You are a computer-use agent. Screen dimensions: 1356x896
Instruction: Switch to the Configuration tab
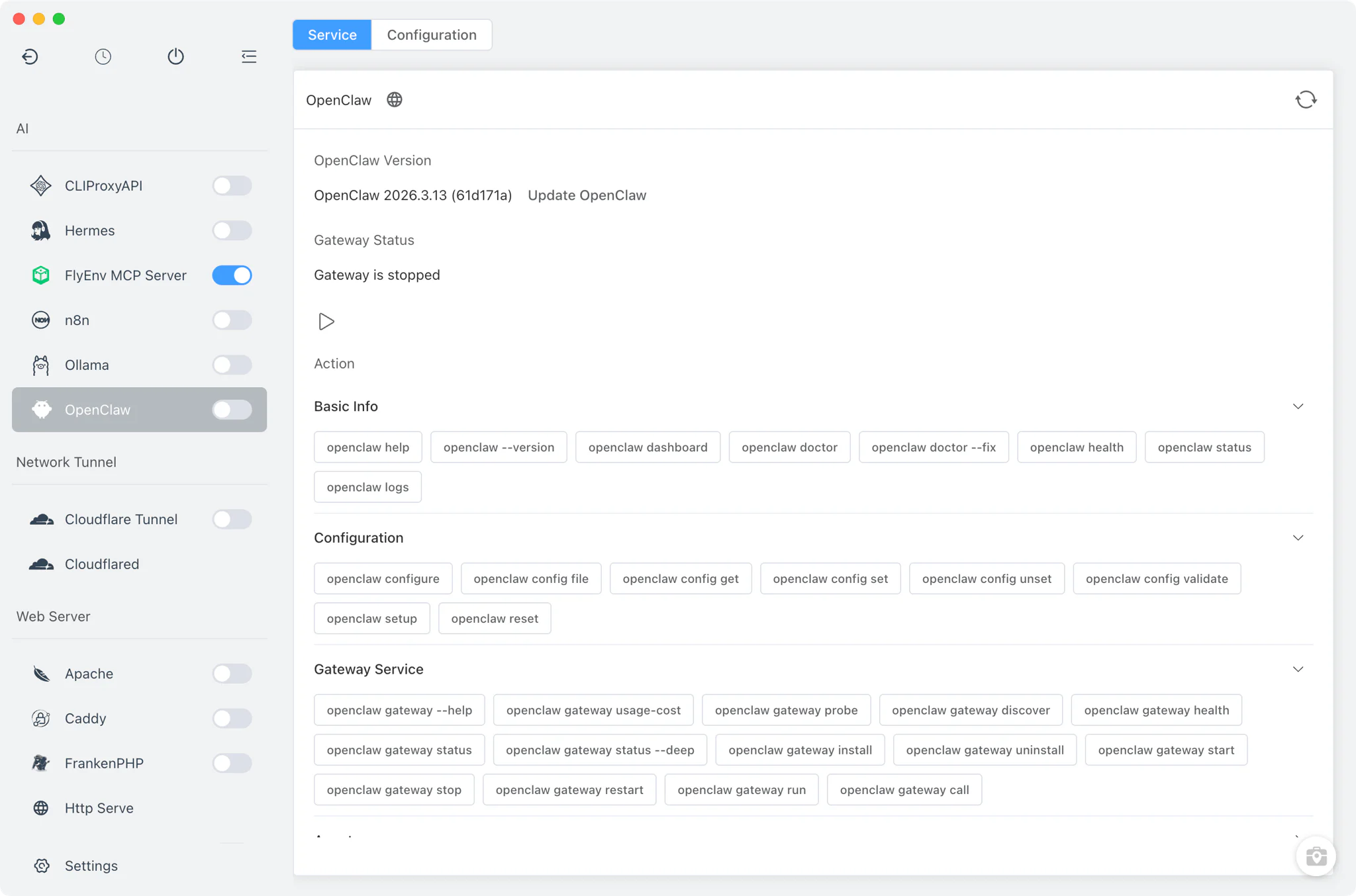click(x=432, y=34)
